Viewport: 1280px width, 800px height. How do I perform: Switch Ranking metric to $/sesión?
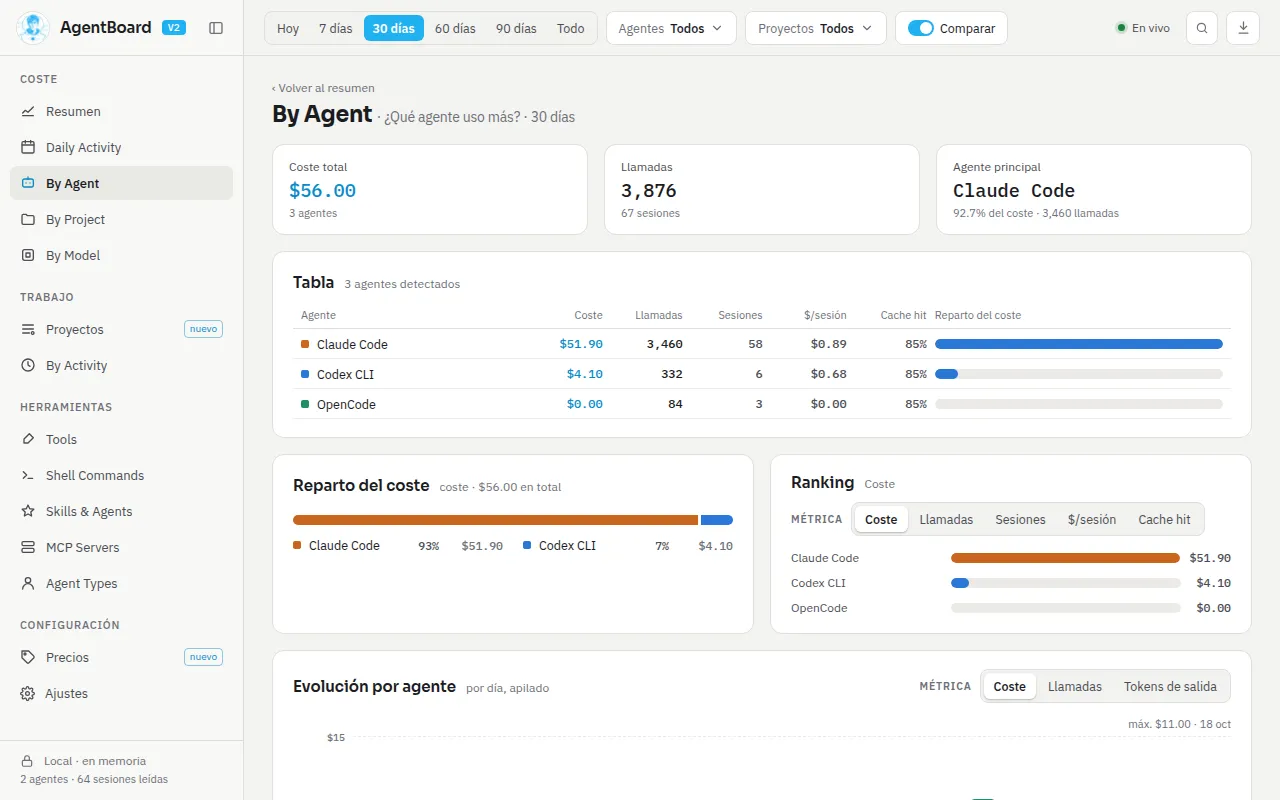[1092, 519]
